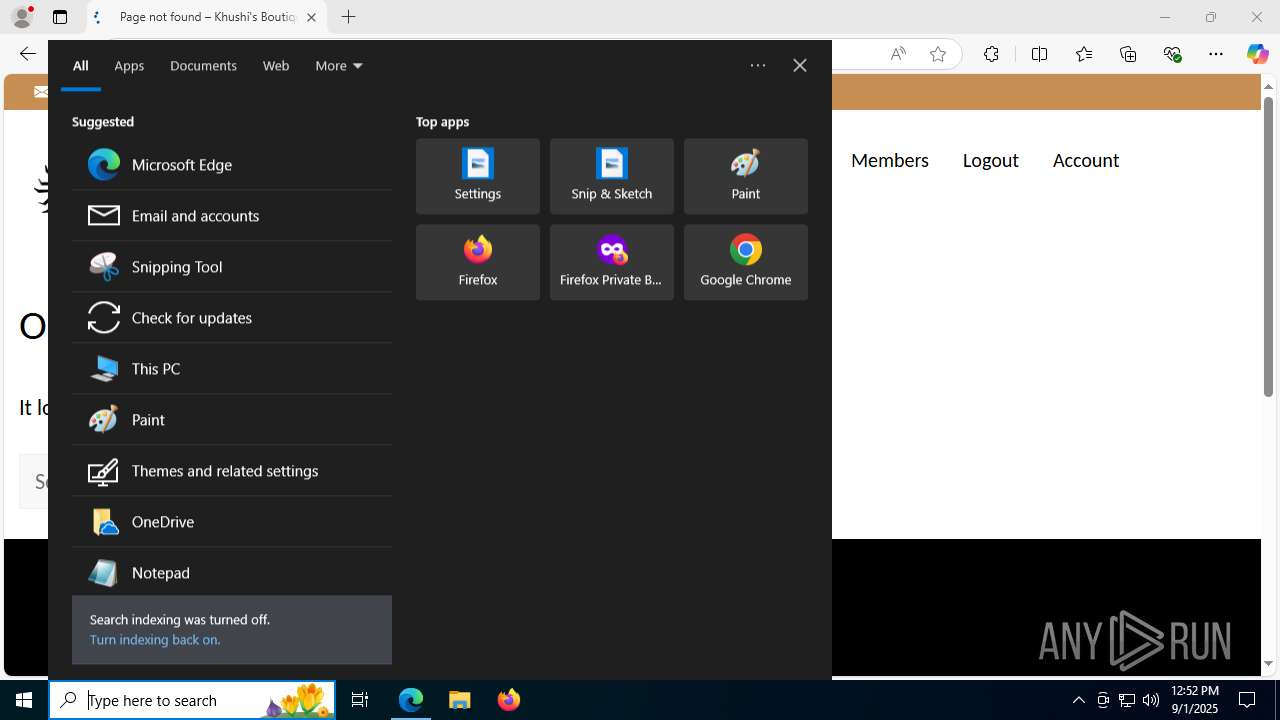Click scrollbar down arrow in Edge

(x=1268, y=663)
